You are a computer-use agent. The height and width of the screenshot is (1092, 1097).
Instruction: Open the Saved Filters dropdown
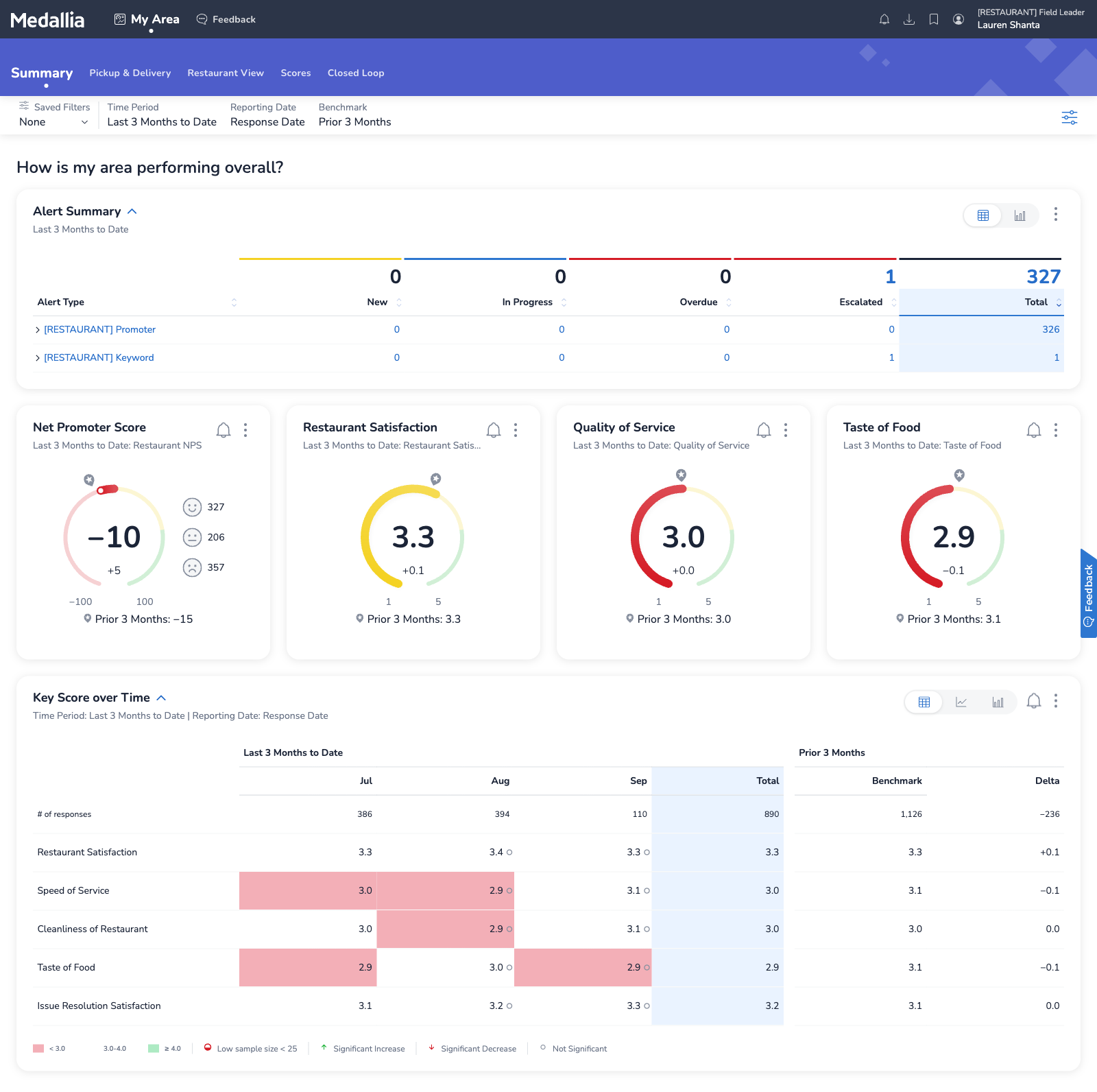click(x=53, y=122)
